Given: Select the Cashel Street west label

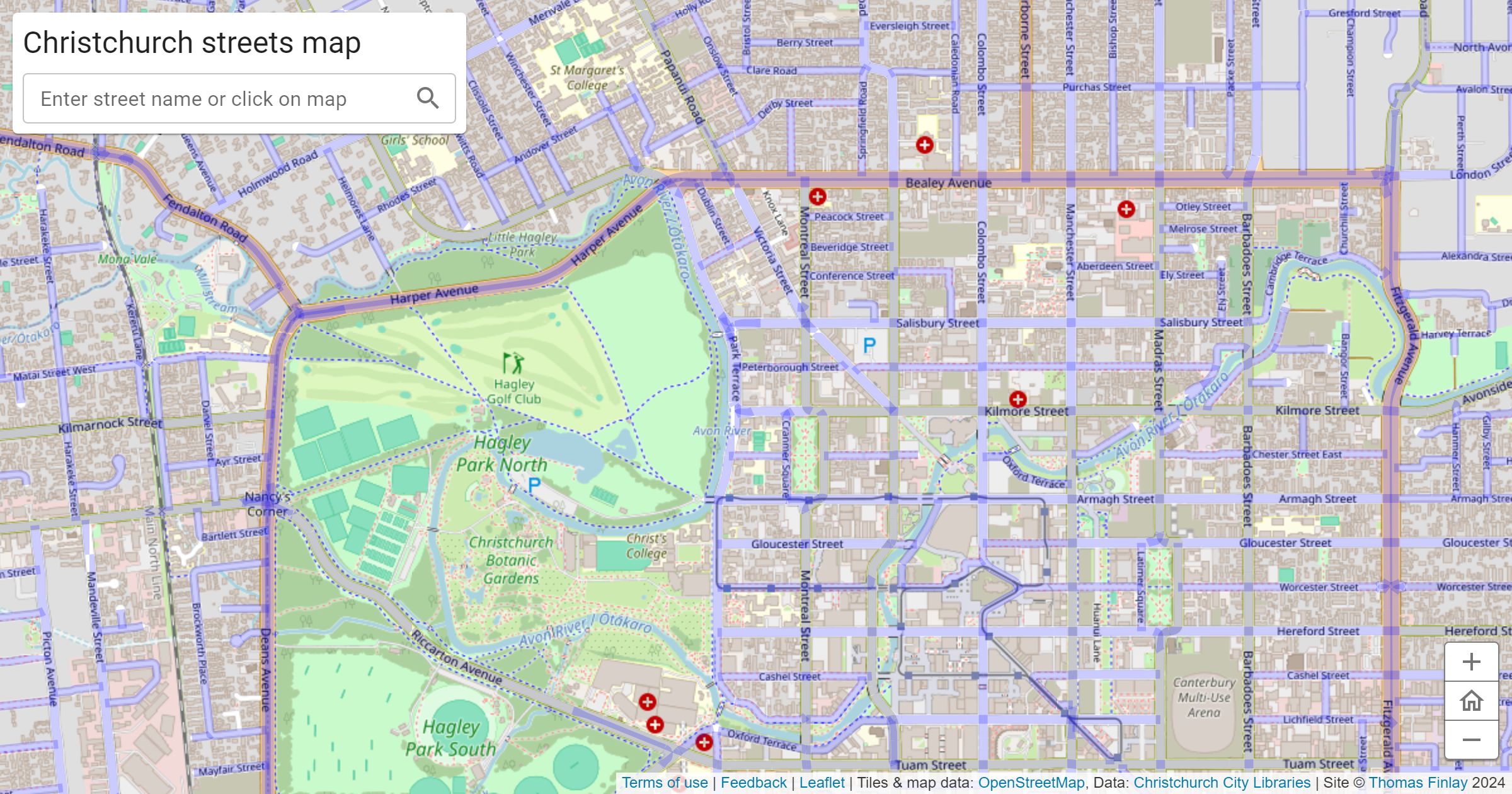Looking at the screenshot, I should 789,676.
